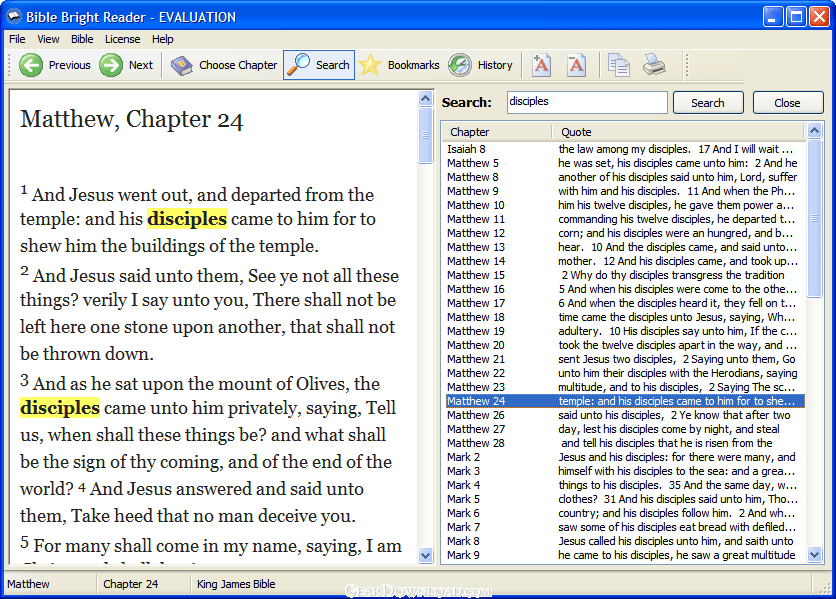Open the Help menu

coord(163,39)
